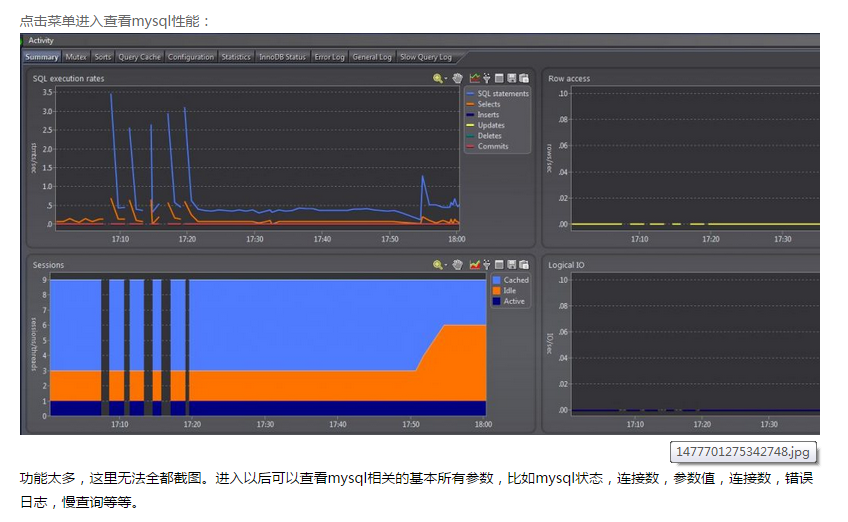Click the table view icon in SQL execution rates
Viewport: 848px width, 522px height.
499,78
